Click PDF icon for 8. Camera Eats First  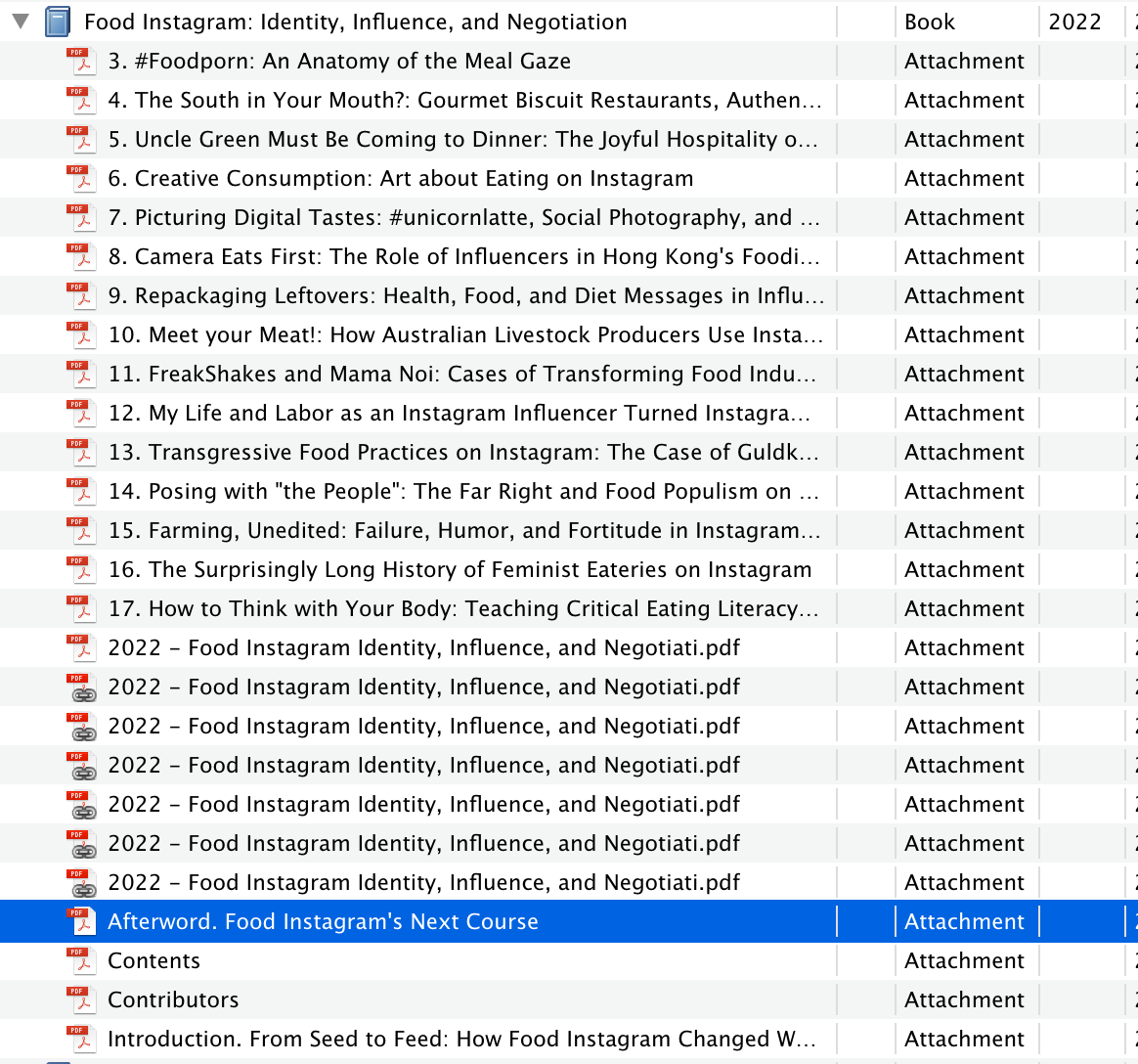(81, 257)
